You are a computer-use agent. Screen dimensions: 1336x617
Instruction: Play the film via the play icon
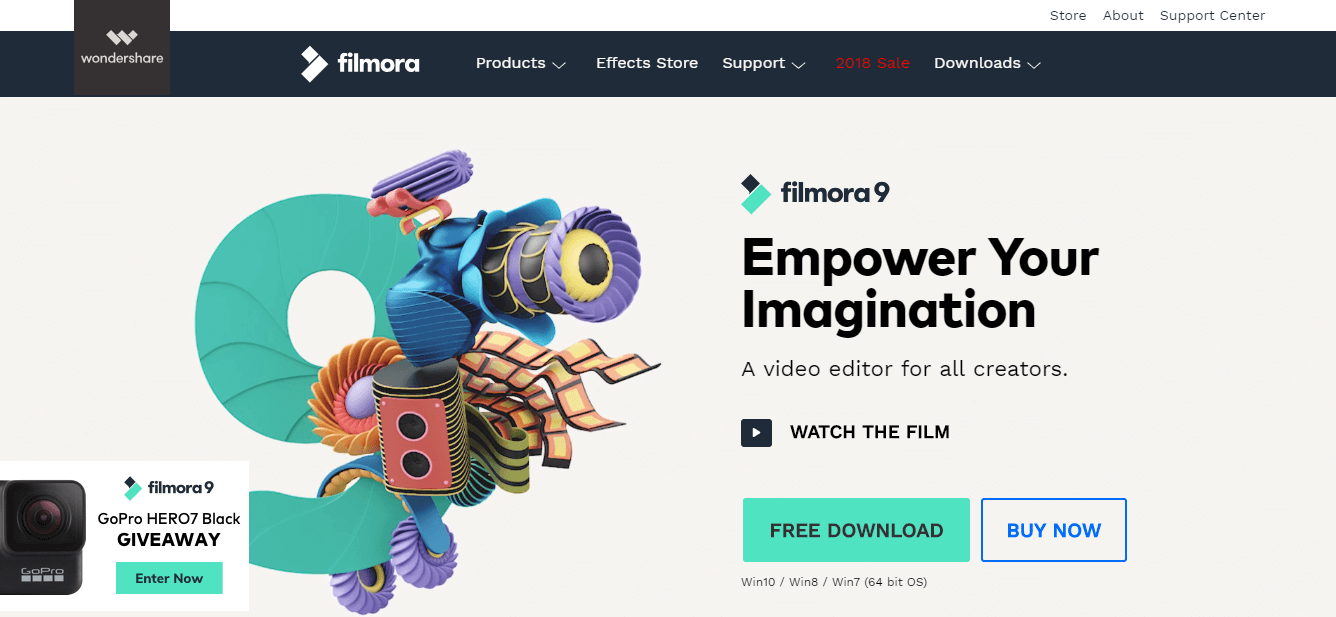coord(756,432)
